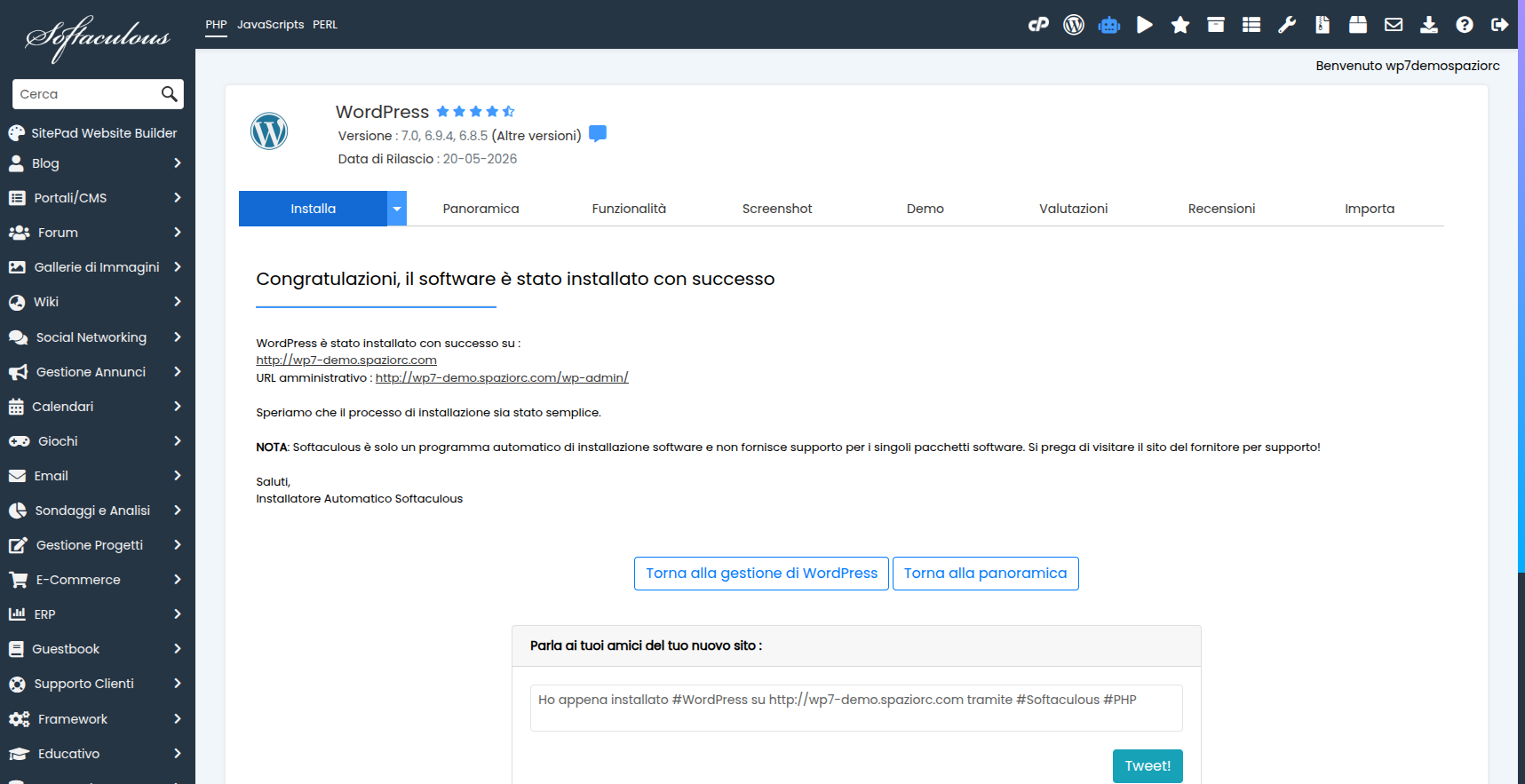
Task: Expand the Educativo category chevron
Action: click(x=178, y=754)
